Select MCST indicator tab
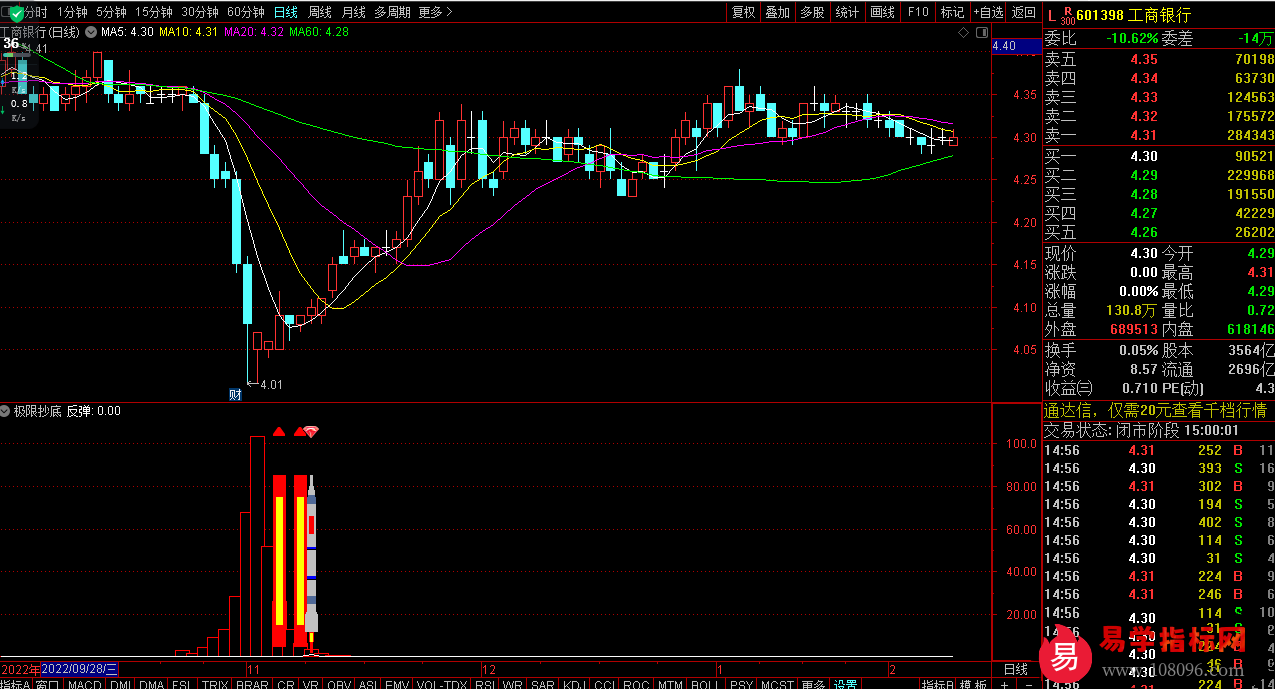1275x689 pixels. coord(776,684)
